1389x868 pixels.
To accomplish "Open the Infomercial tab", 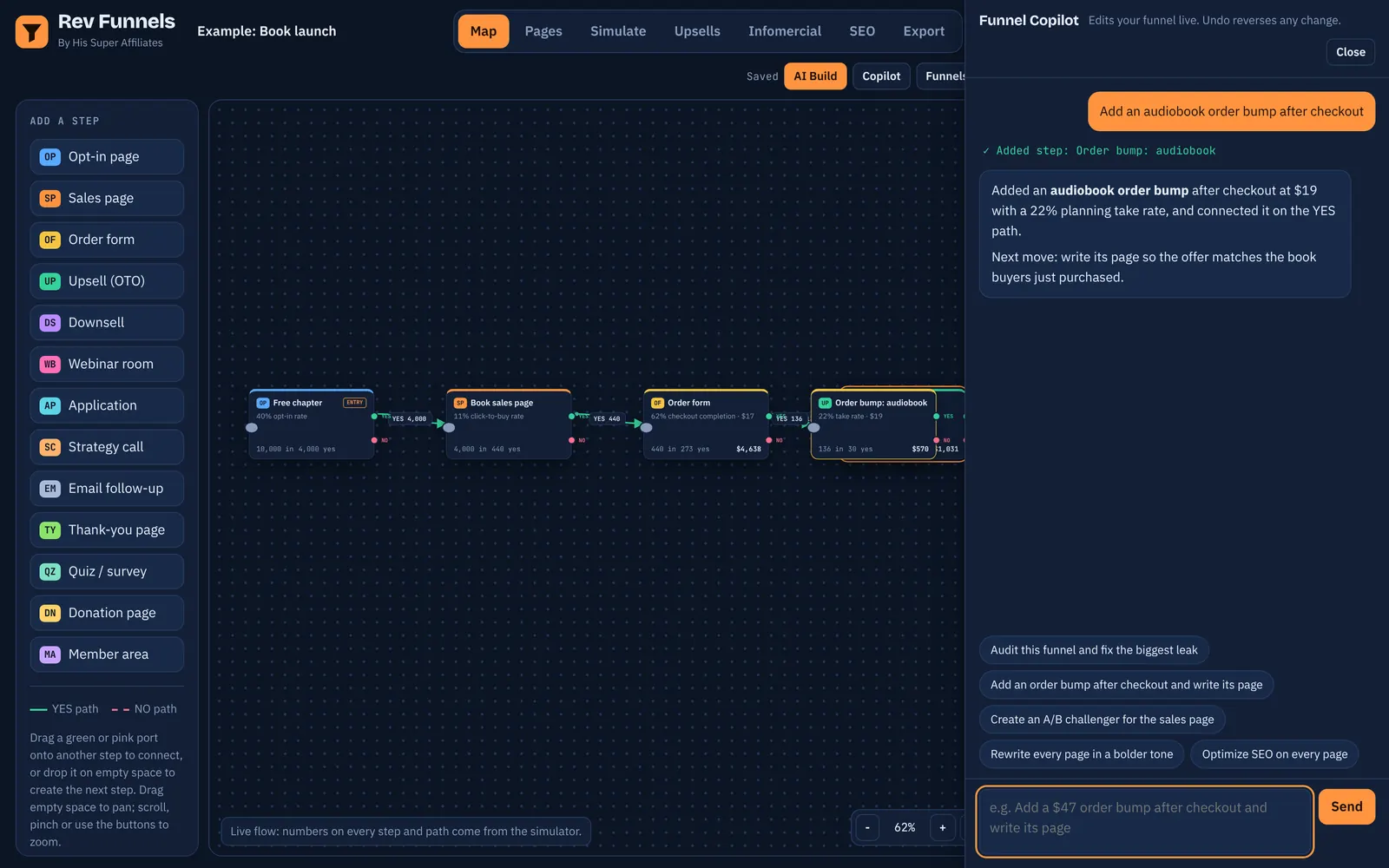I will click(785, 31).
